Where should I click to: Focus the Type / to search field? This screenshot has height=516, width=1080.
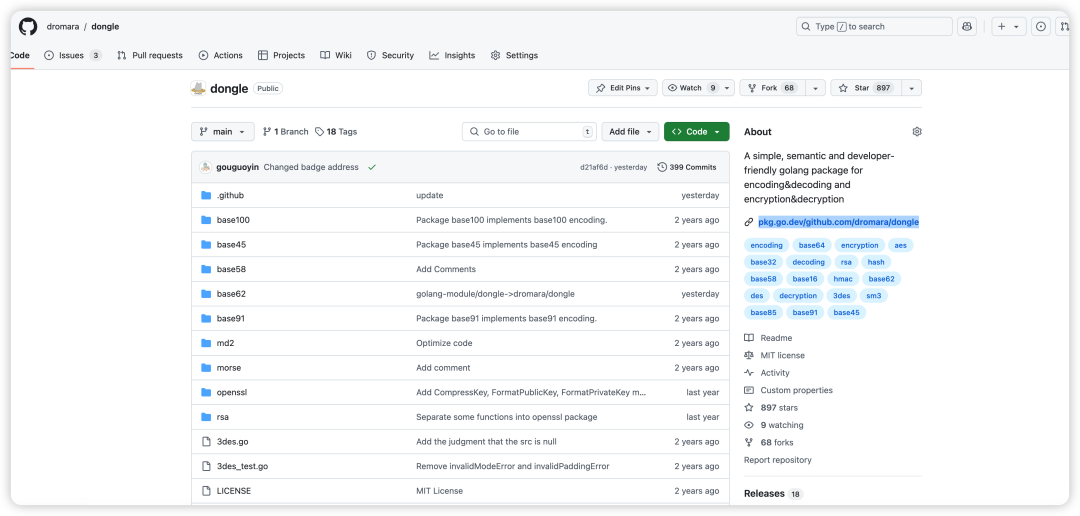tap(874, 27)
